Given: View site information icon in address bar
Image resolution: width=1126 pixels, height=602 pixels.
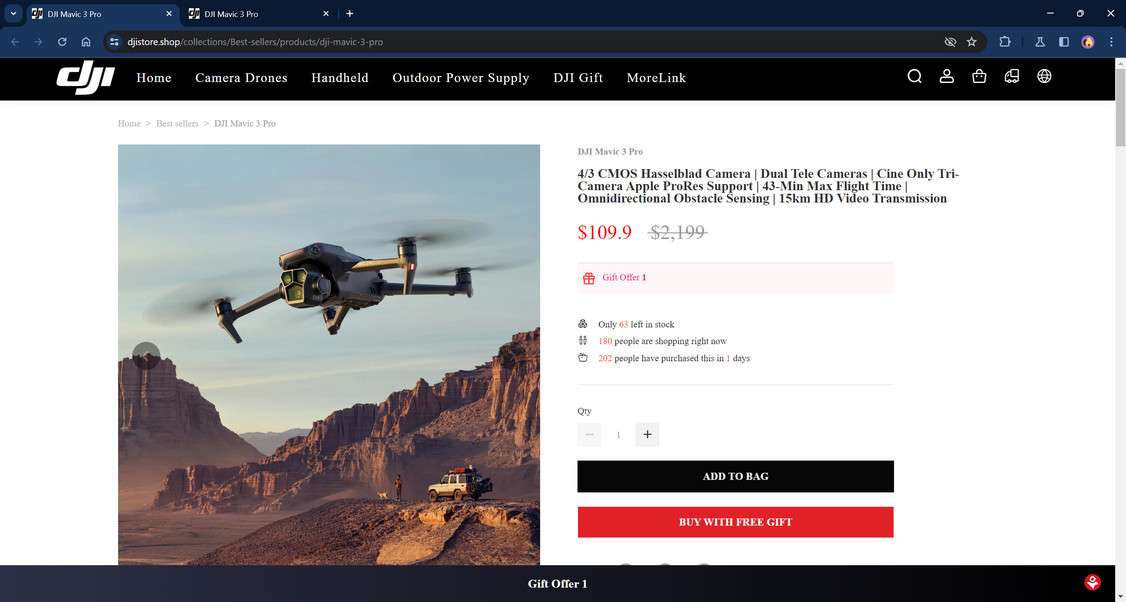Looking at the screenshot, I should [x=114, y=42].
